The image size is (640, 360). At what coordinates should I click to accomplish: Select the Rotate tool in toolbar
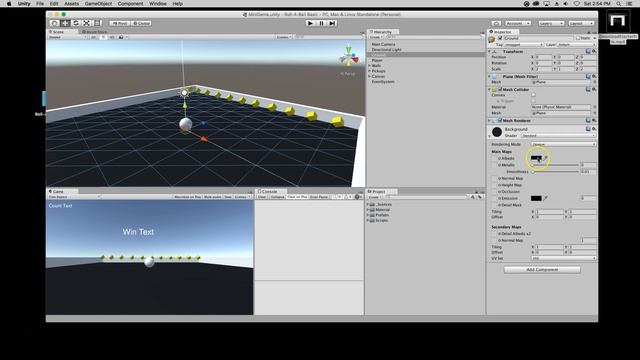click(76, 23)
